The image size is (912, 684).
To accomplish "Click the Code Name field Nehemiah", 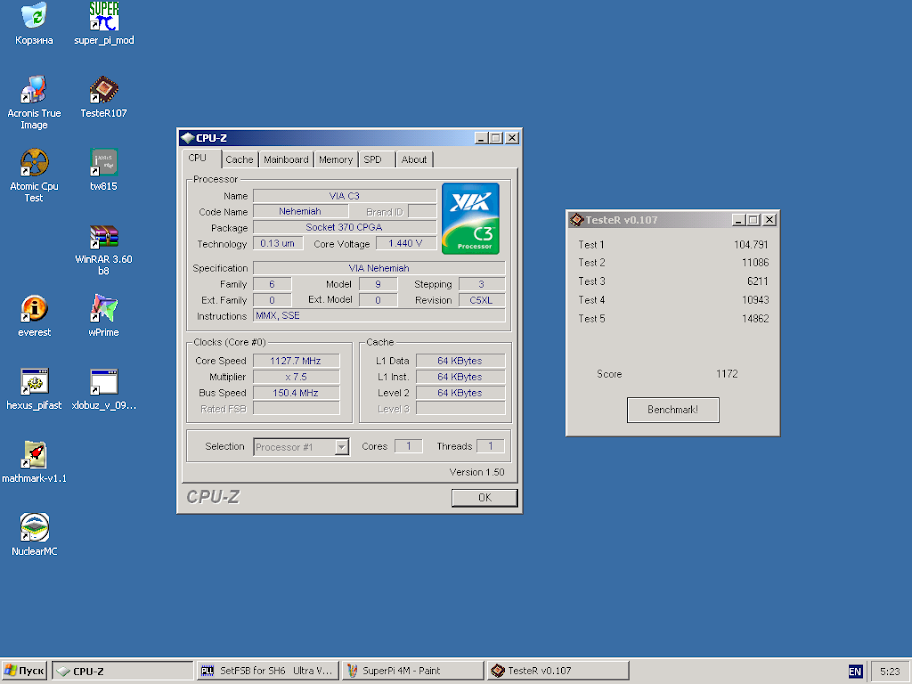I will point(300,211).
